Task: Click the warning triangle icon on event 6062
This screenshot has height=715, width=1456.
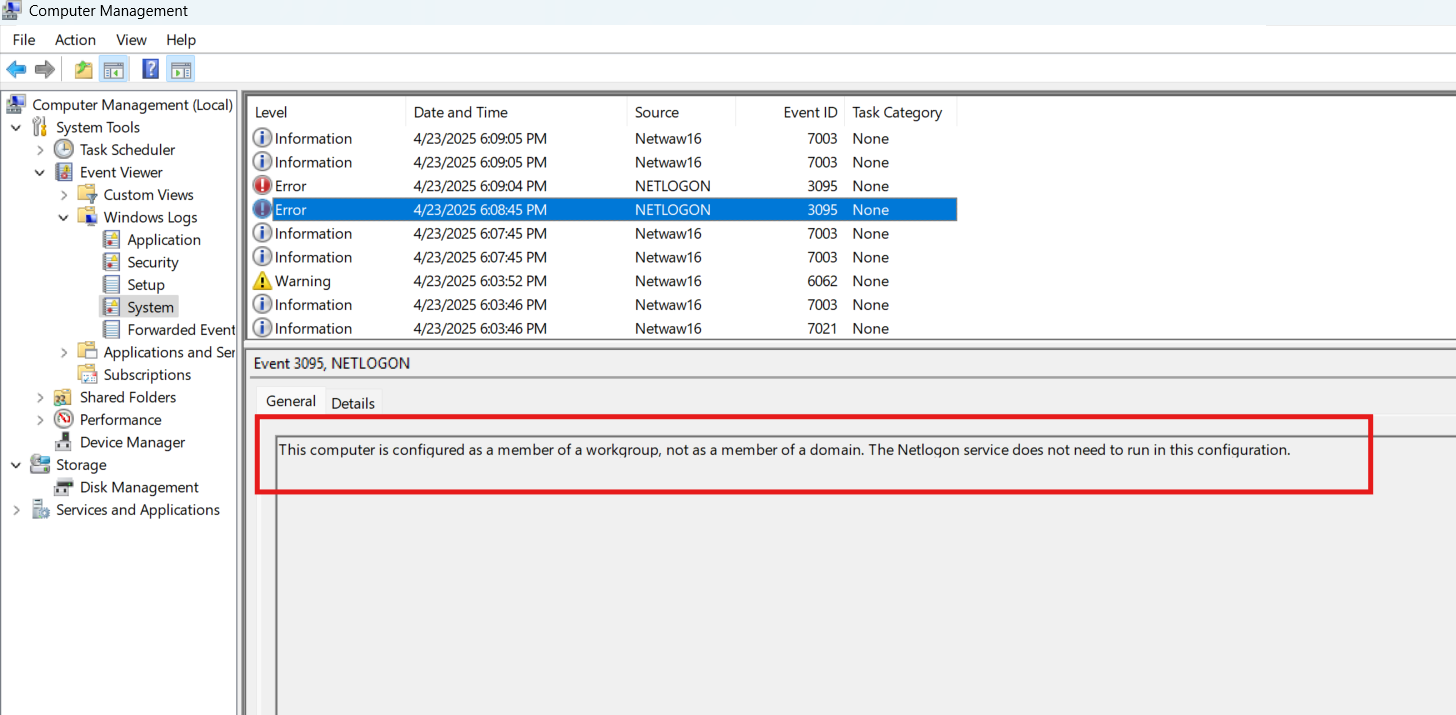Action: click(x=262, y=281)
